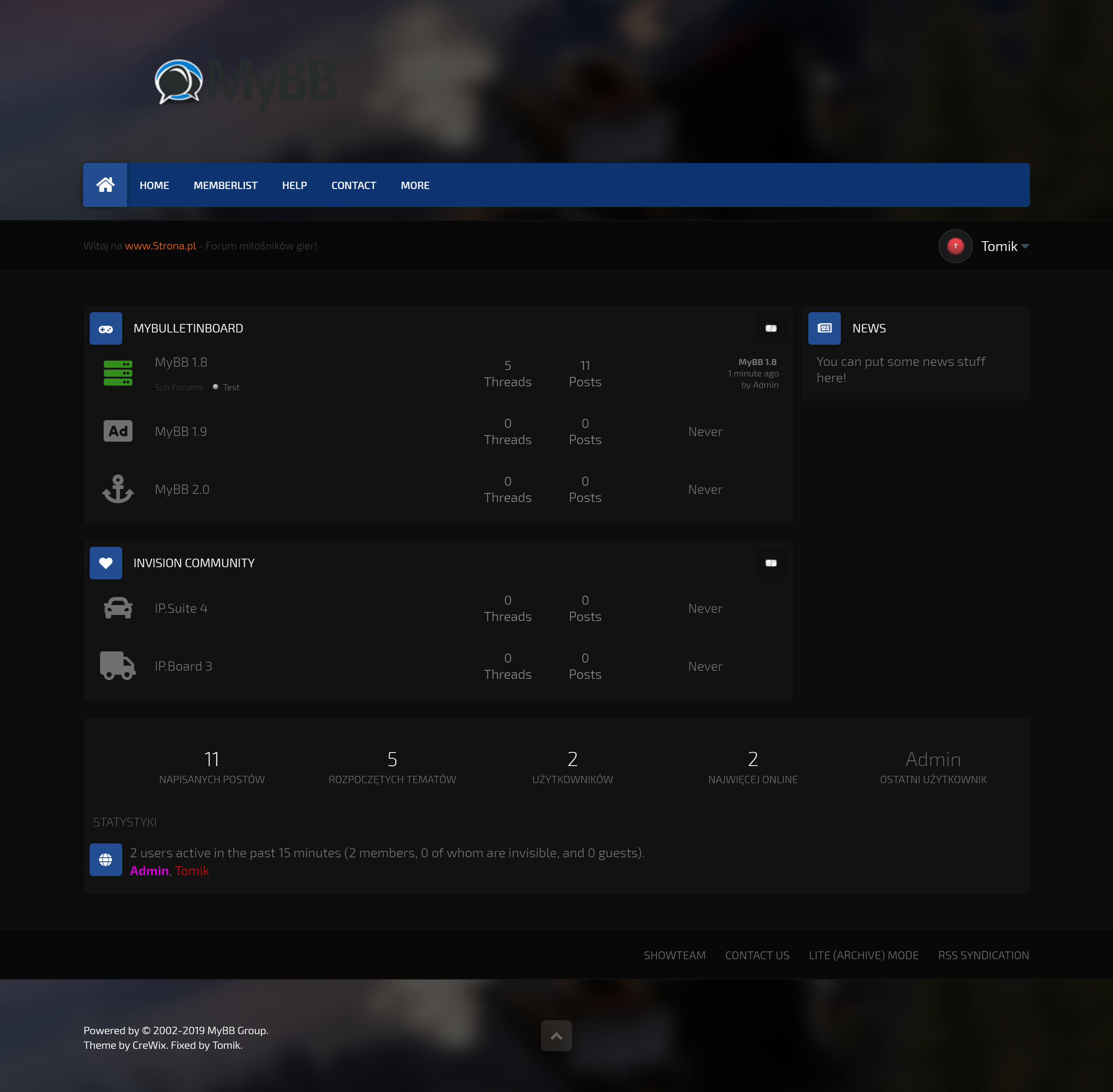Collapse the MyBulletinBoard category toggle
The width and height of the screenshot is (1113, 1092).
pyautogui.click(x=771, y=329)
